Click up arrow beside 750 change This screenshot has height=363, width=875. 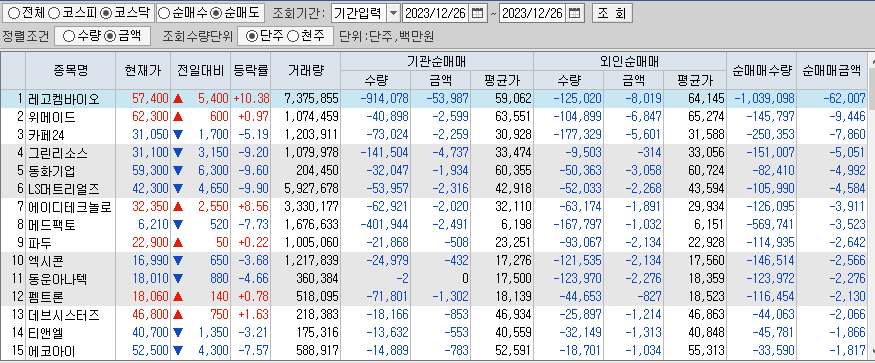178,315
